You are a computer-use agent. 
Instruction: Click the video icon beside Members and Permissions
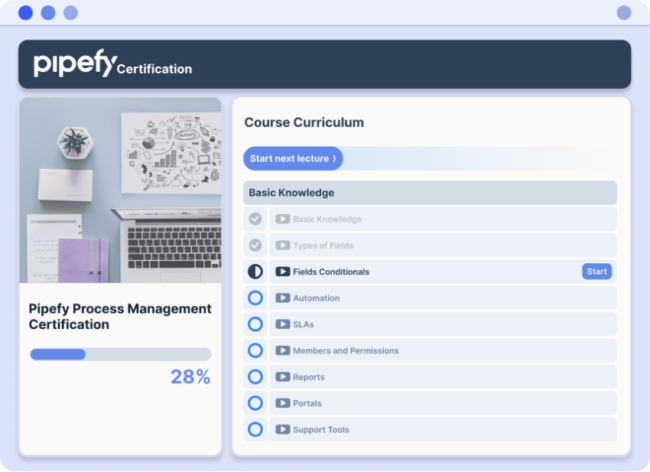point(283,351)
